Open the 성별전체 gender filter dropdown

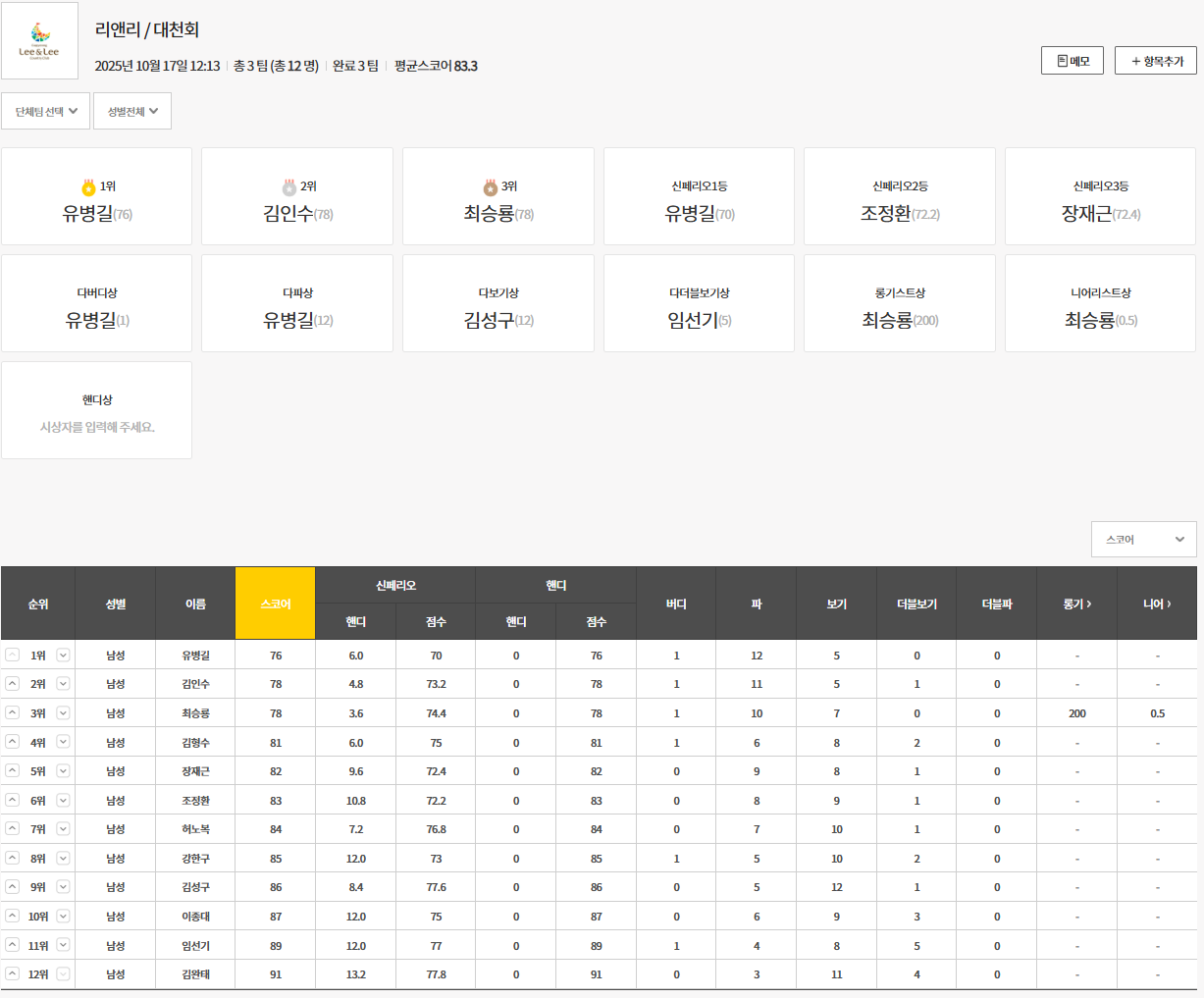[x=132, y=111]
